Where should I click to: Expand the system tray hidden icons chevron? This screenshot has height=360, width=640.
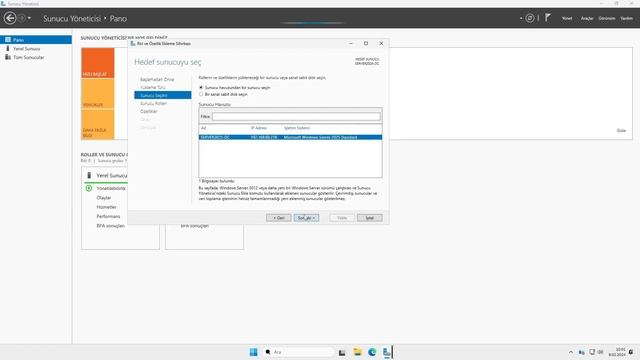[571, 352]
